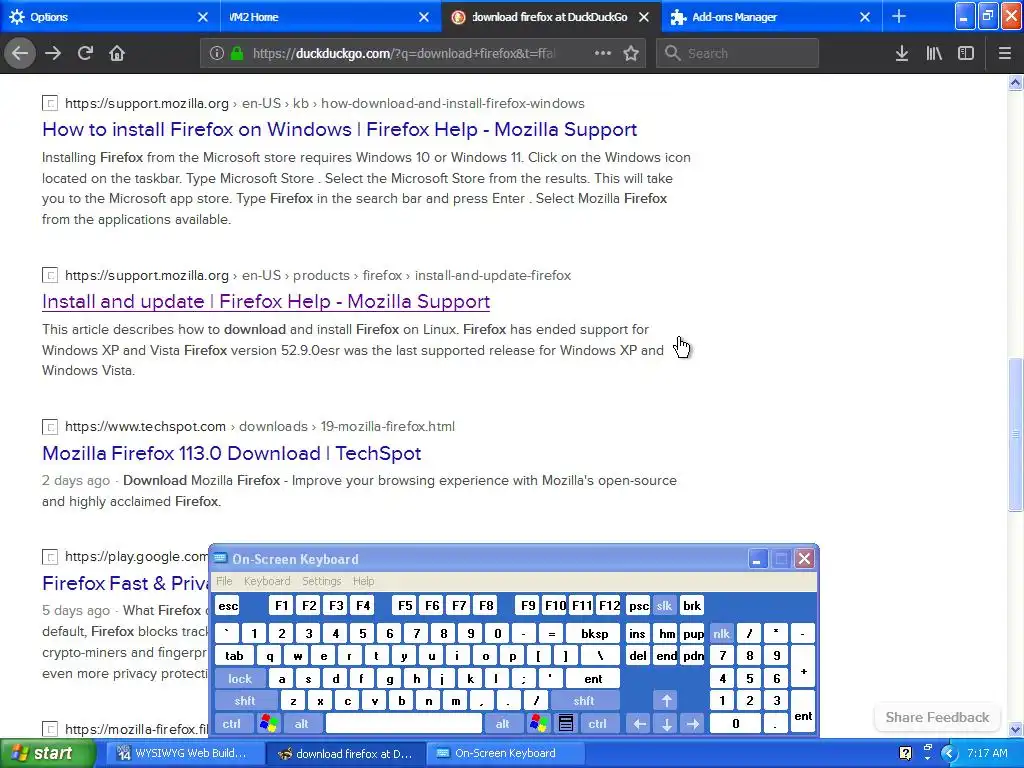
Task: Expand hidden tray icons arrow
Action: pyautogui.click(x=949, y=753)
